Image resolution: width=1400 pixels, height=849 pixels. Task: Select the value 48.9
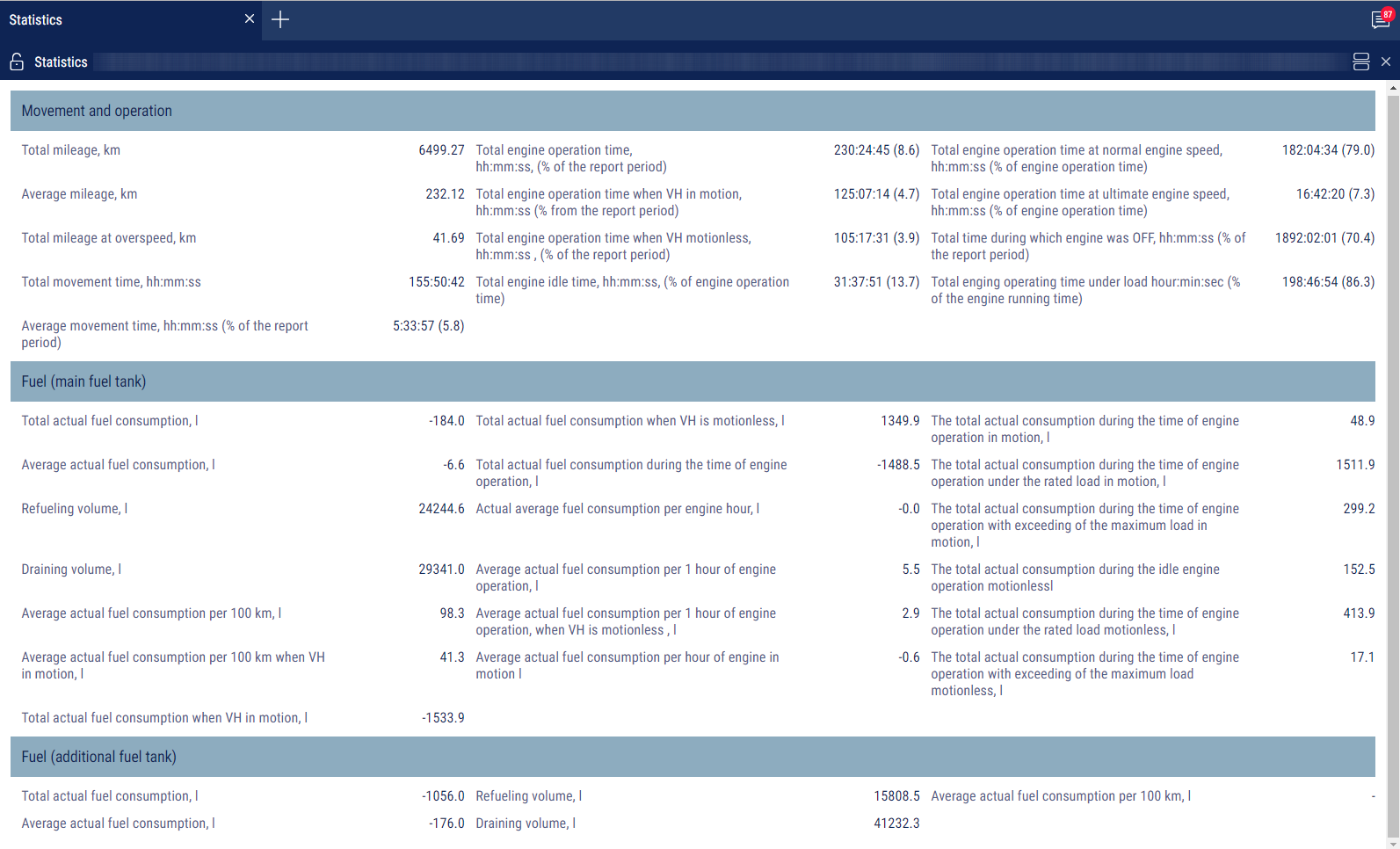(x=1362, y=421)
